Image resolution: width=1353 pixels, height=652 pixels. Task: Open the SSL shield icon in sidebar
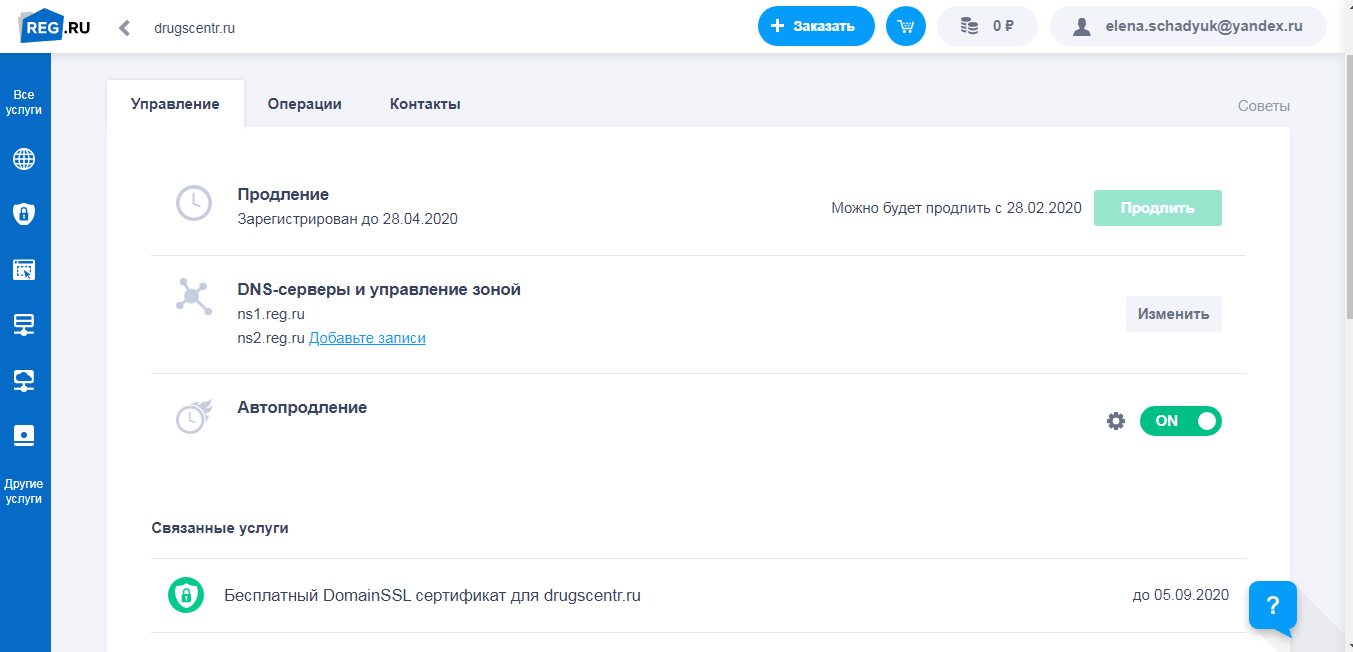coord(24,213)
